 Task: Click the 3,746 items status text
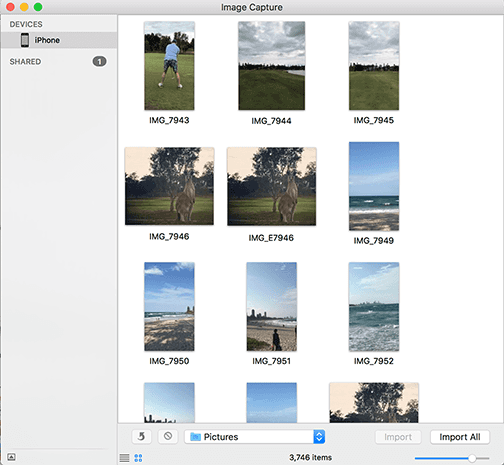[x=310, y=458]
